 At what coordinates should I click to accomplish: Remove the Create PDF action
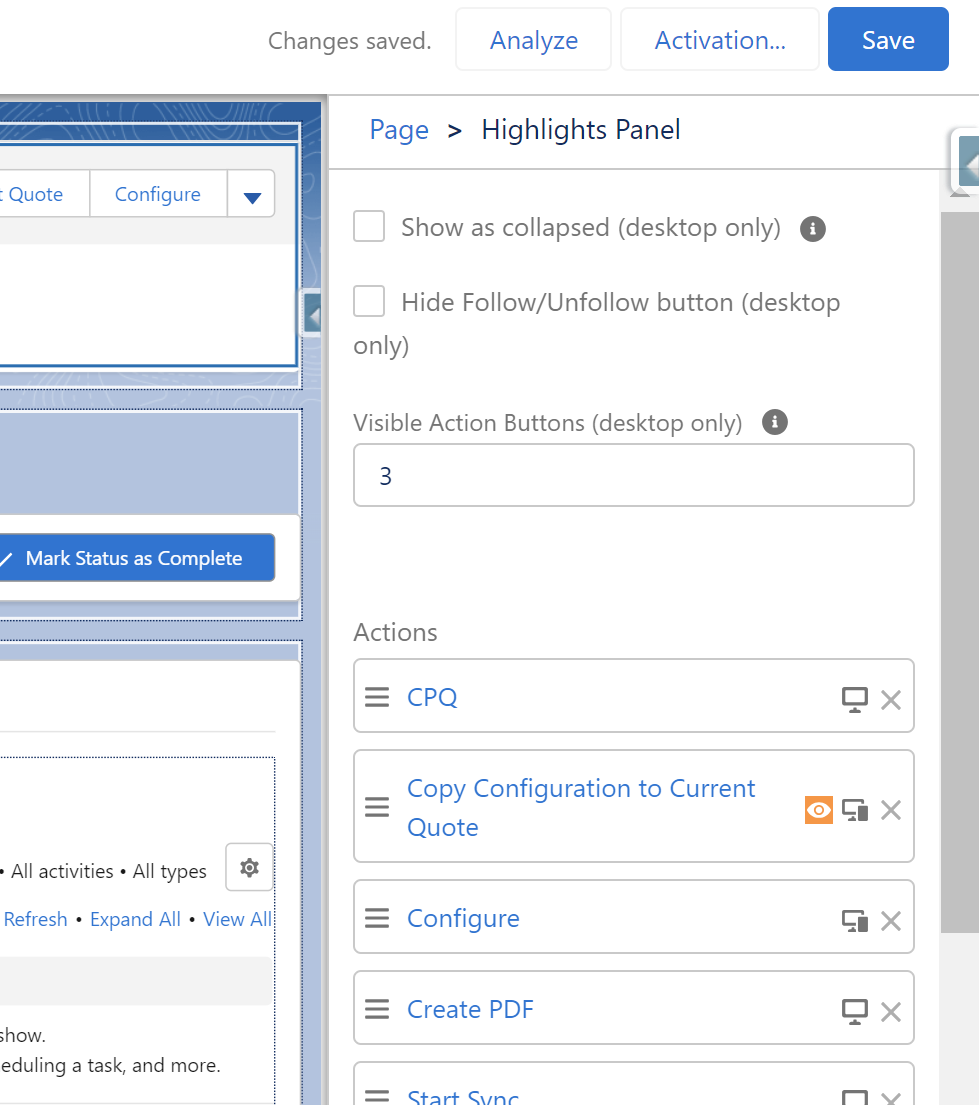[891, 1012]
